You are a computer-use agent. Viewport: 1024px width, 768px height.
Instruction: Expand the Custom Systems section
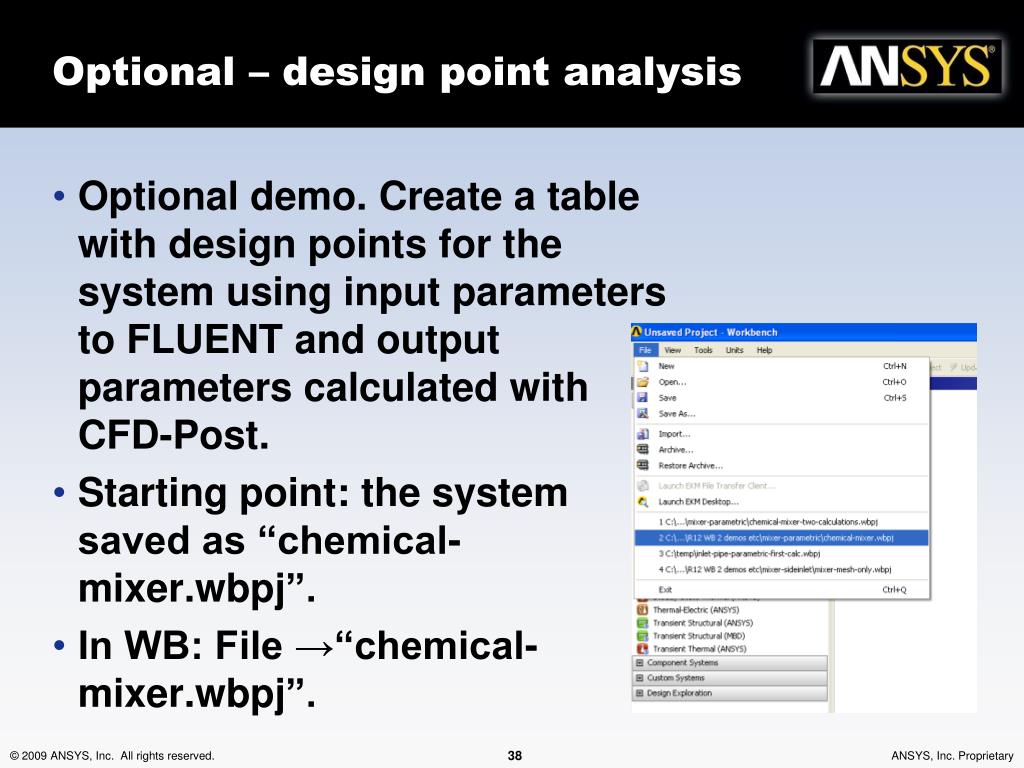(640, 678)
